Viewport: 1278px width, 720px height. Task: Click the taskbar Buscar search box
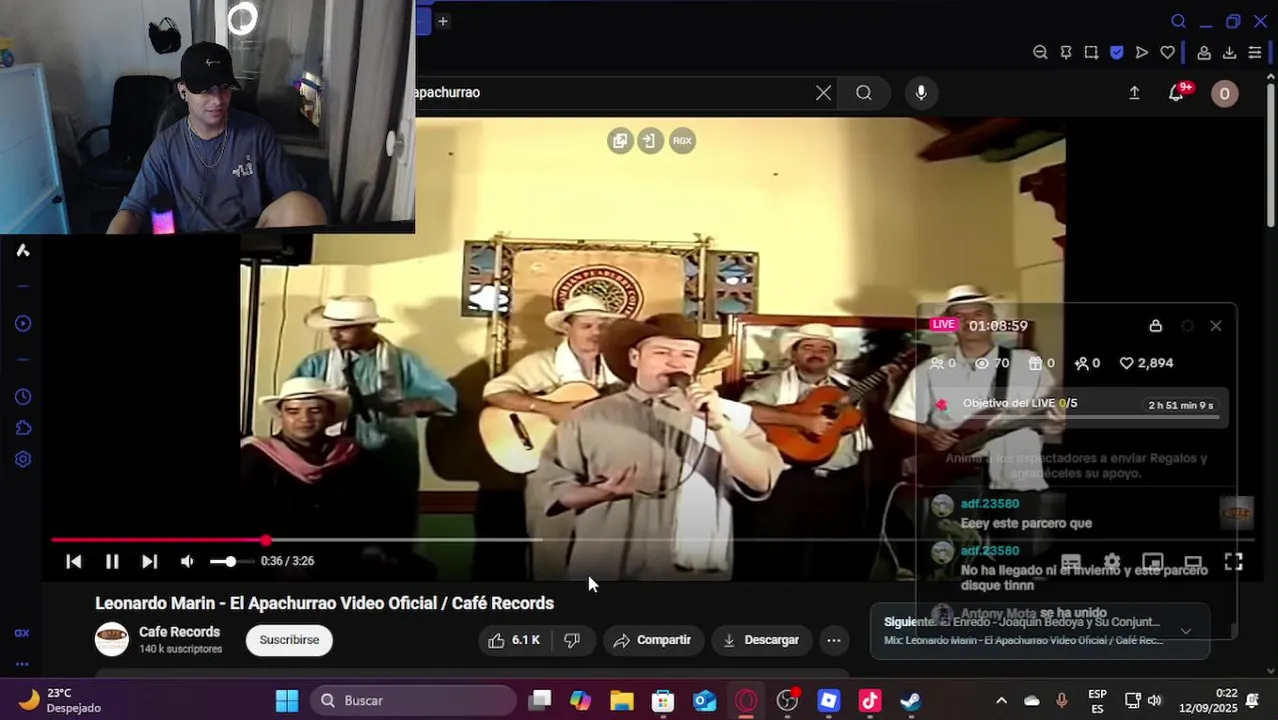[413, 701]
